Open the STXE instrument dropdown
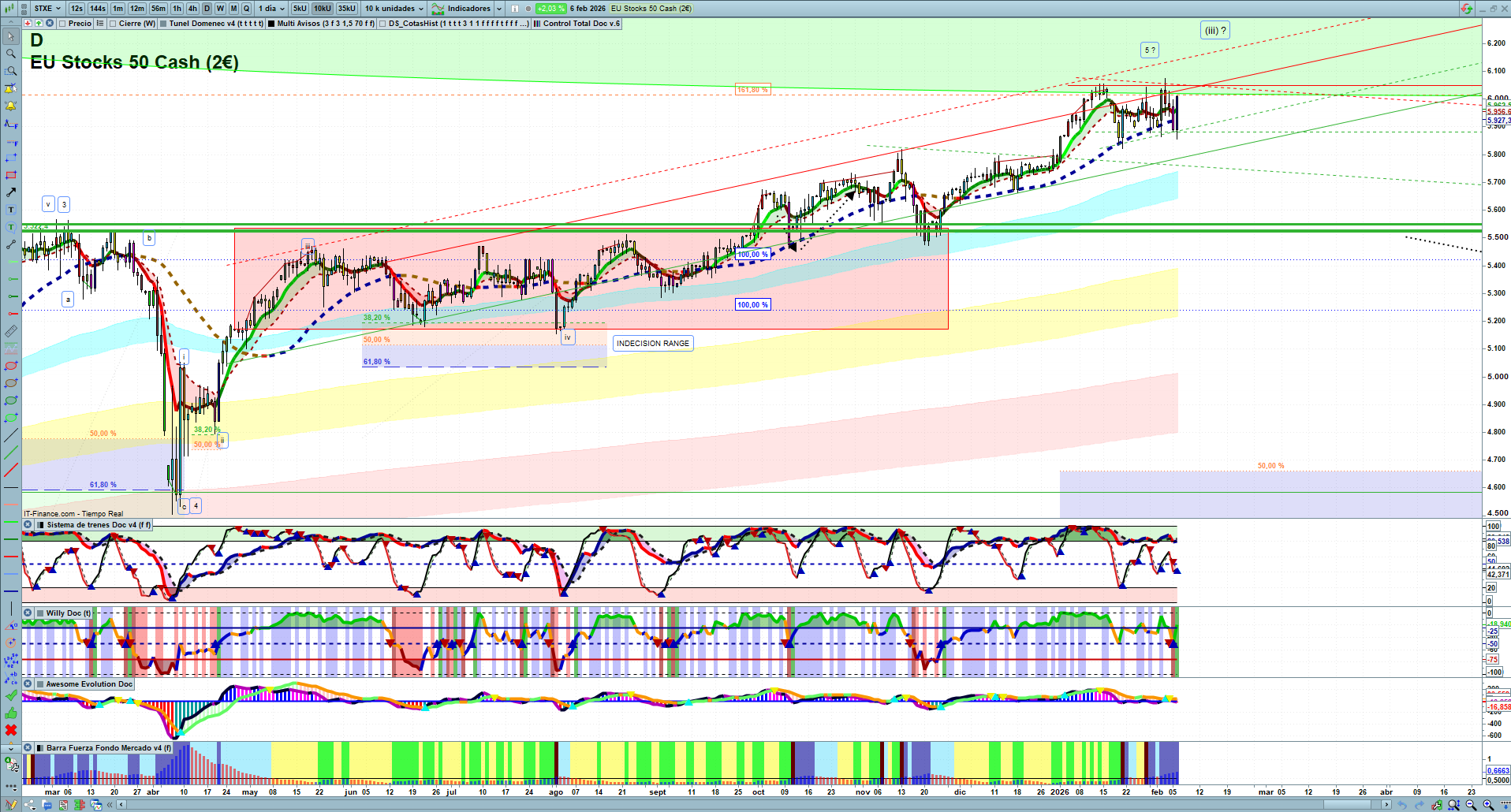The height and width of the screenshot is (812, 1511). (47, 9)
